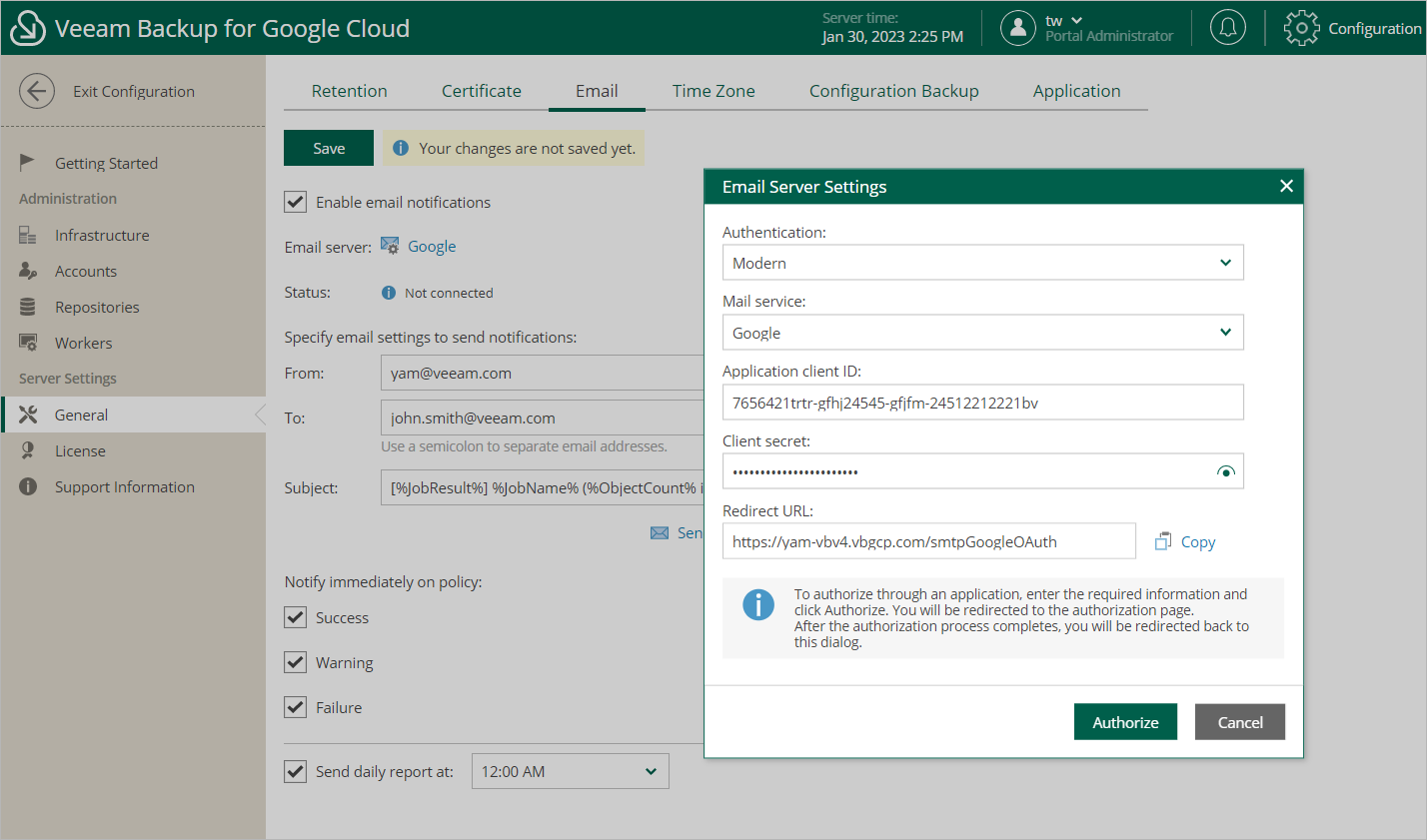This screenshot has width=1427, height=840.
Task: Show client secret with eye icon
Action: pos(1225,471)
